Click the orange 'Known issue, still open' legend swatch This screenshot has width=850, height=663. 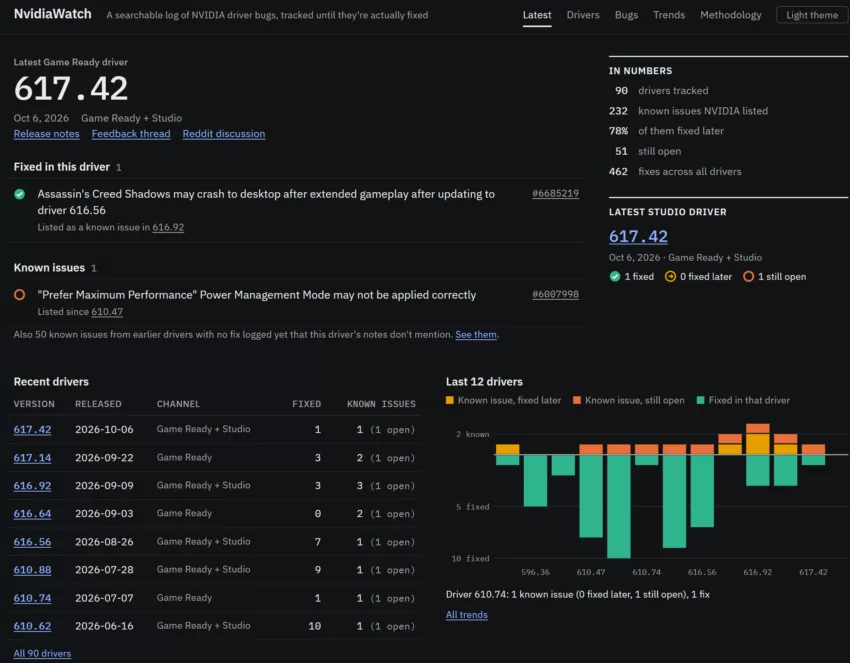577,400
